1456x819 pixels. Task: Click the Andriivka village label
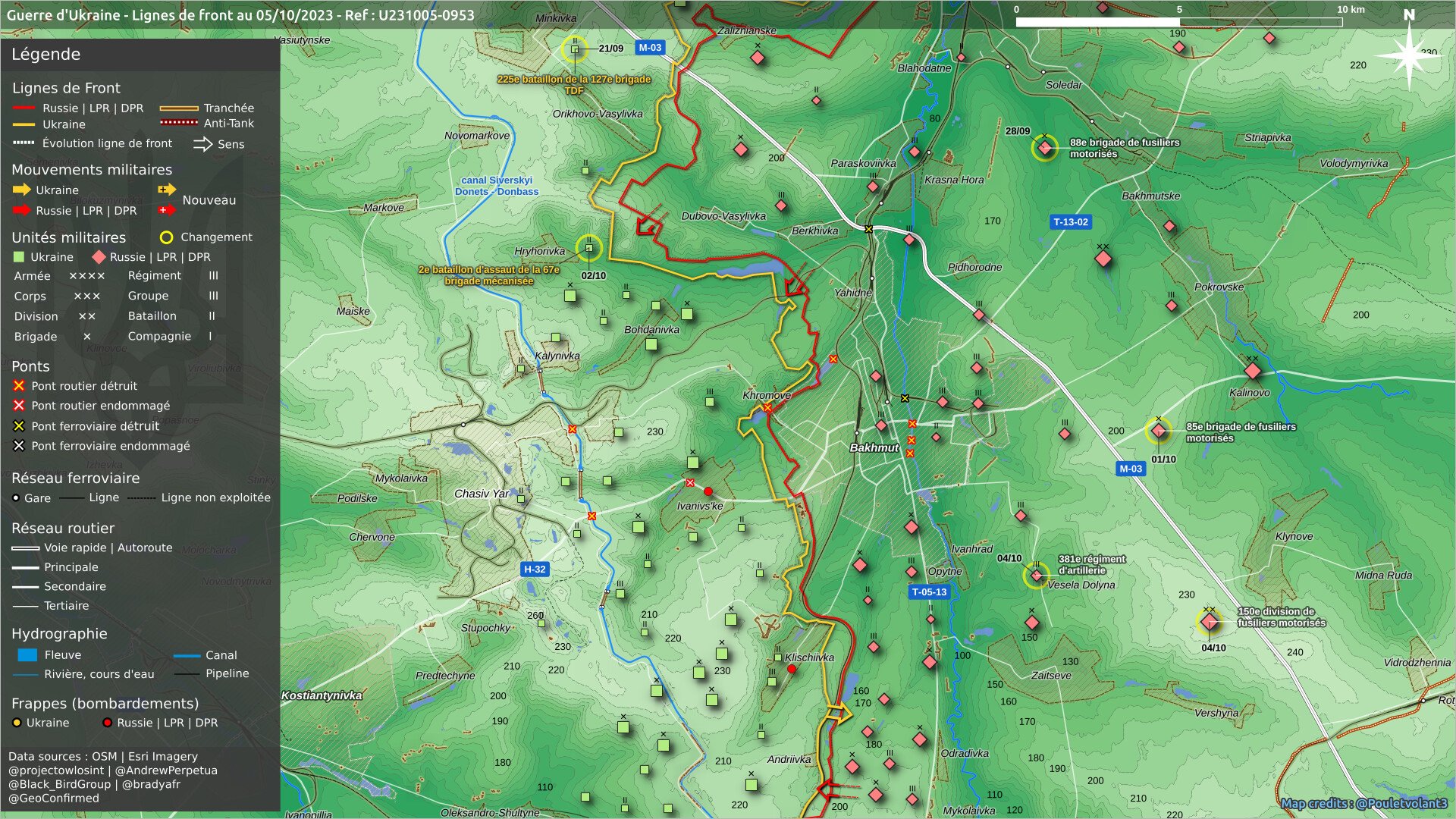coord(789,759)
